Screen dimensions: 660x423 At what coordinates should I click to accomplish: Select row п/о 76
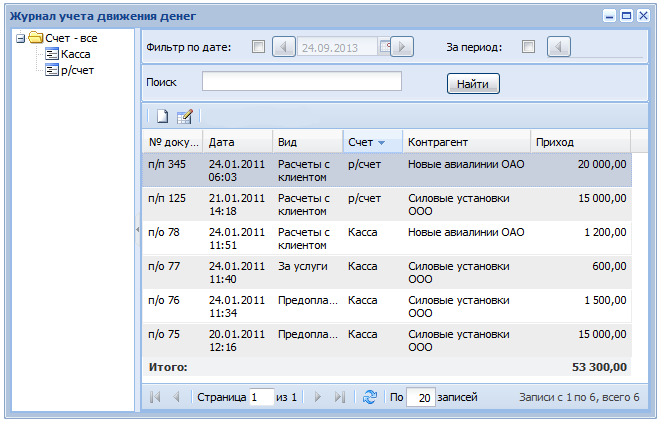click(x=387, y=306)
